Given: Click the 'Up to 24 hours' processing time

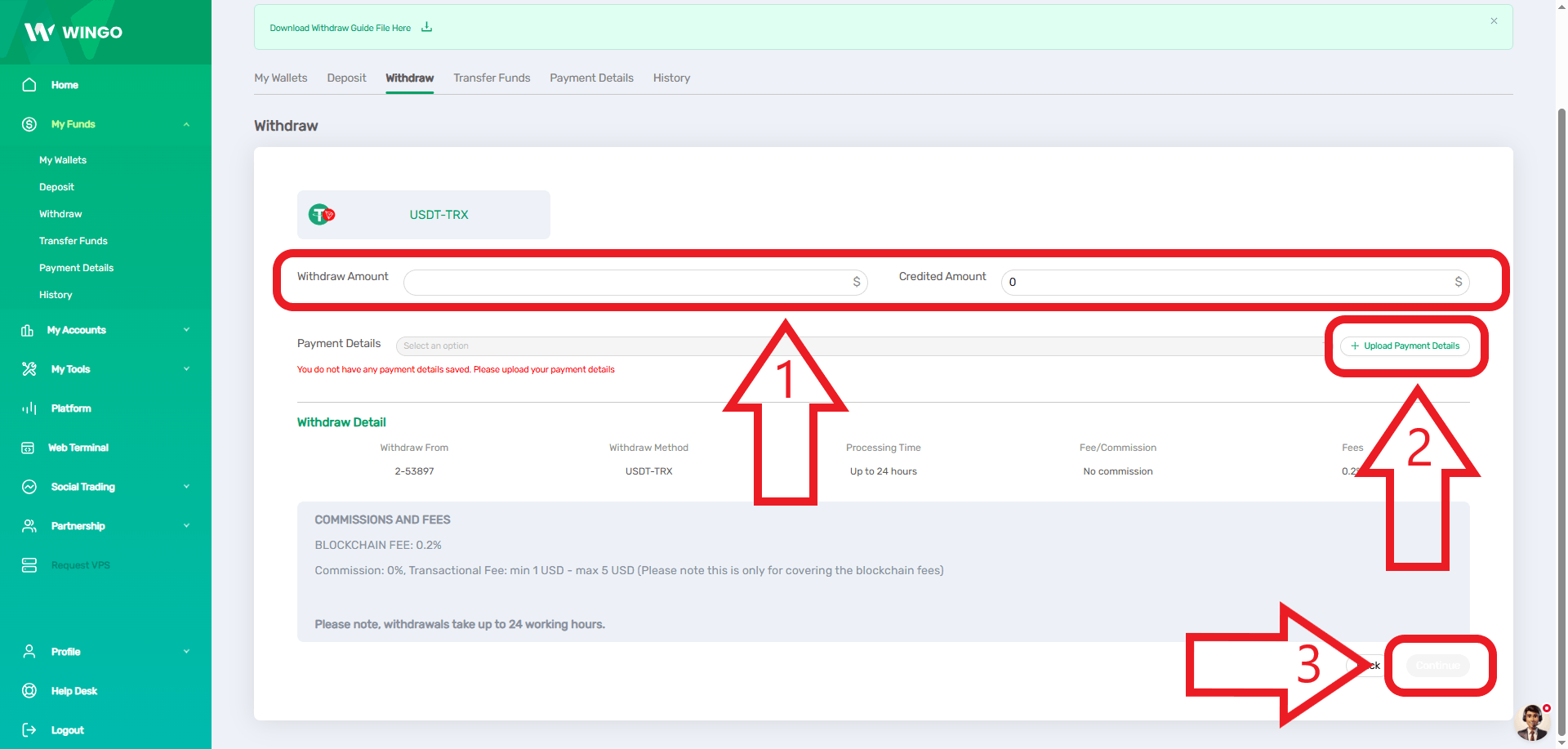Looking at the screenshot, I should click(883, 471).
